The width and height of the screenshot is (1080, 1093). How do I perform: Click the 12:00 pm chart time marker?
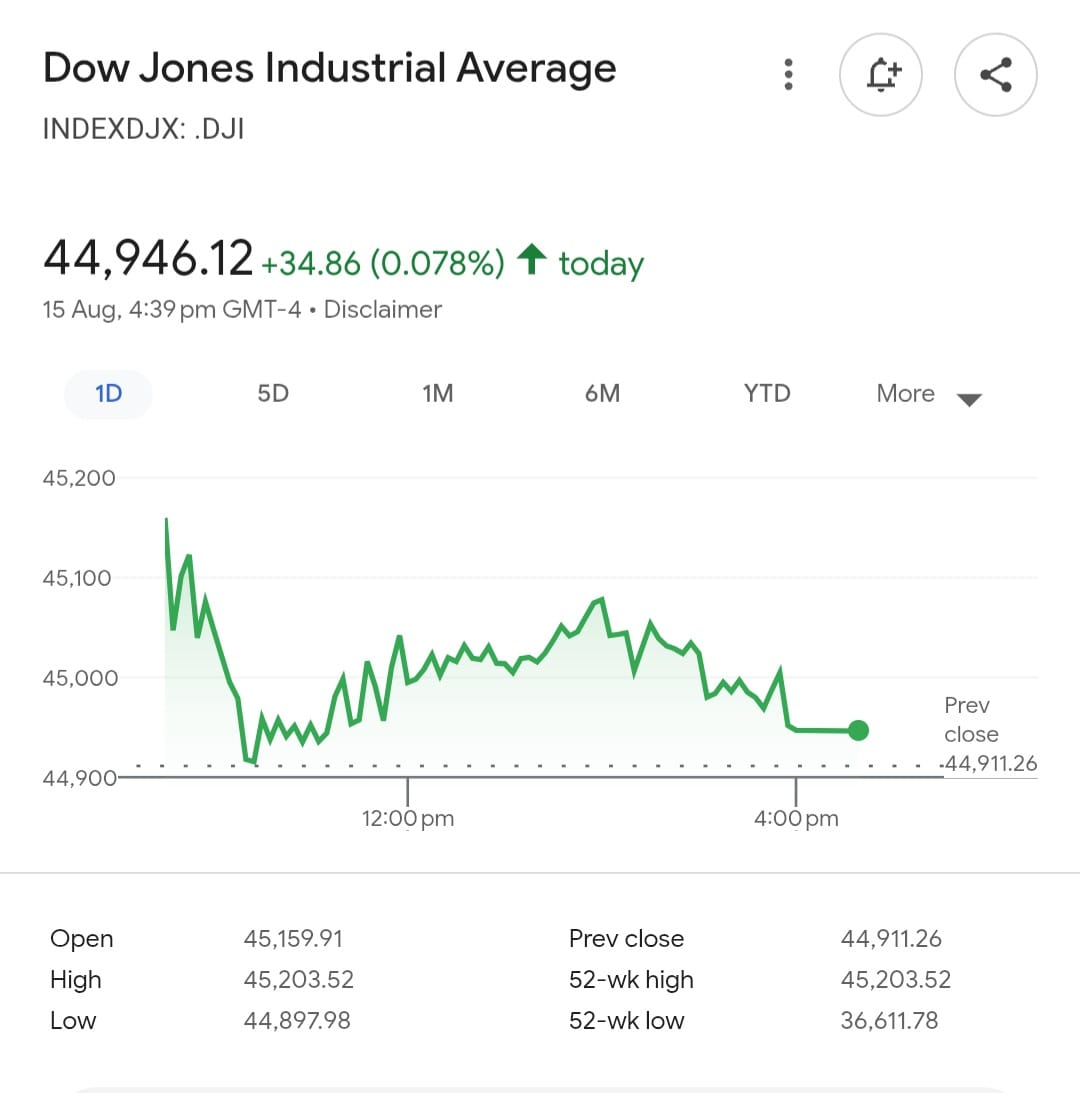[408, 818]
